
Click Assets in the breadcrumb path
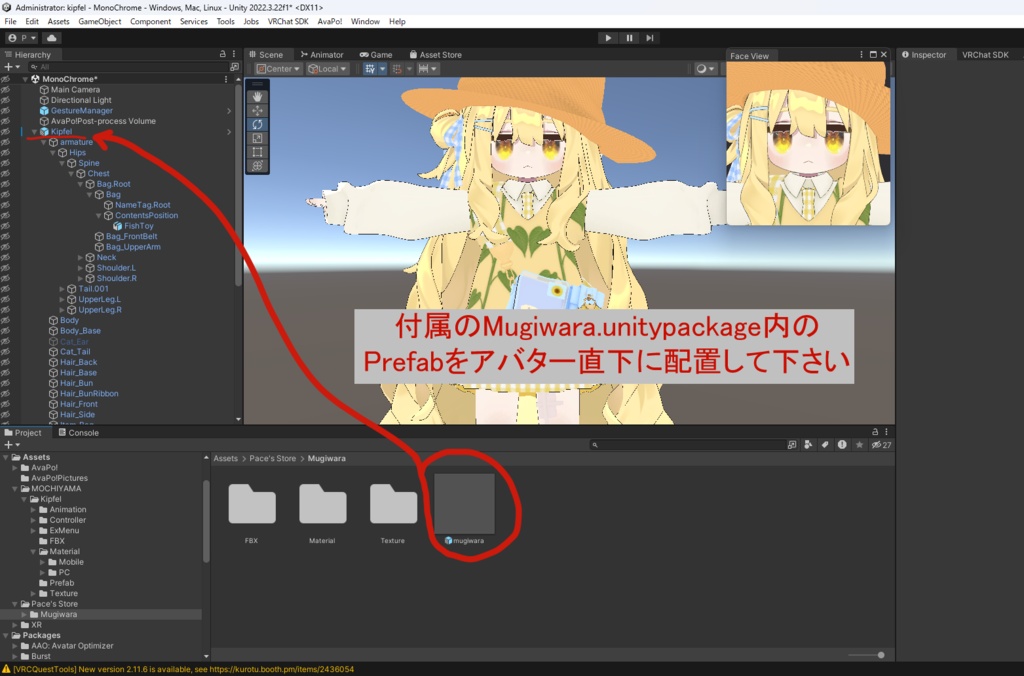[x=225, y=459]
